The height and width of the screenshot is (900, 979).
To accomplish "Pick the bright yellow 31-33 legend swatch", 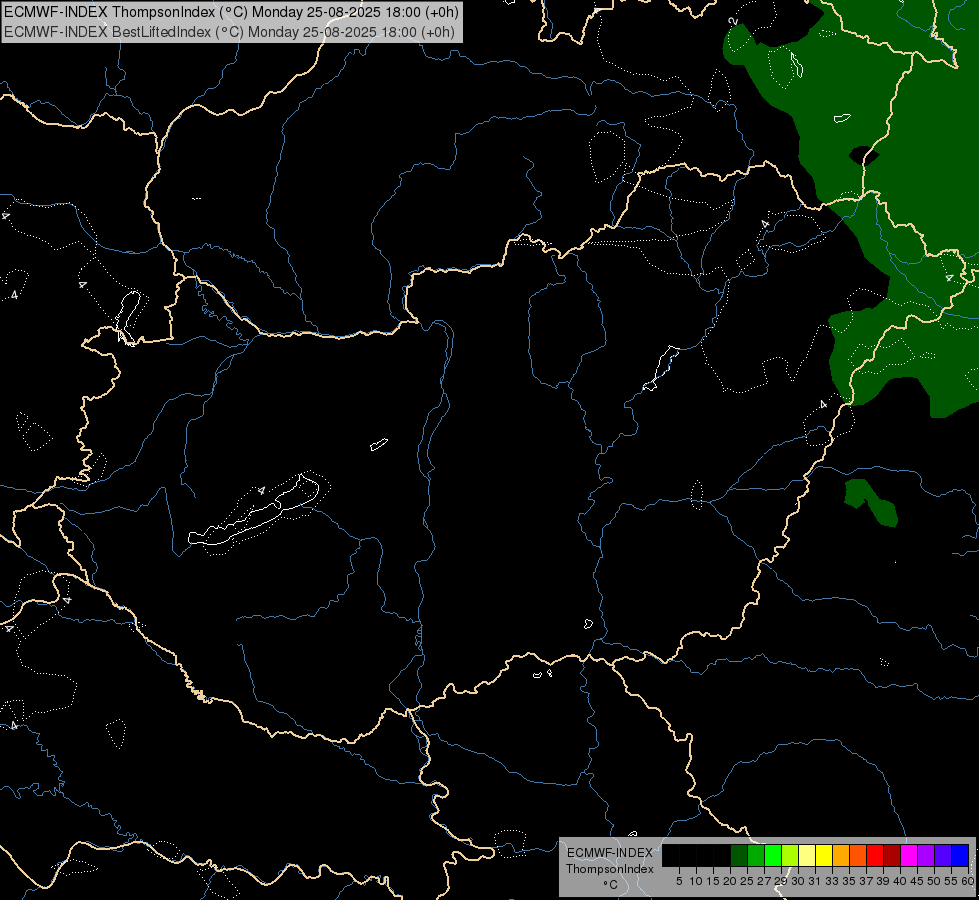I will (x=824, y=855).
